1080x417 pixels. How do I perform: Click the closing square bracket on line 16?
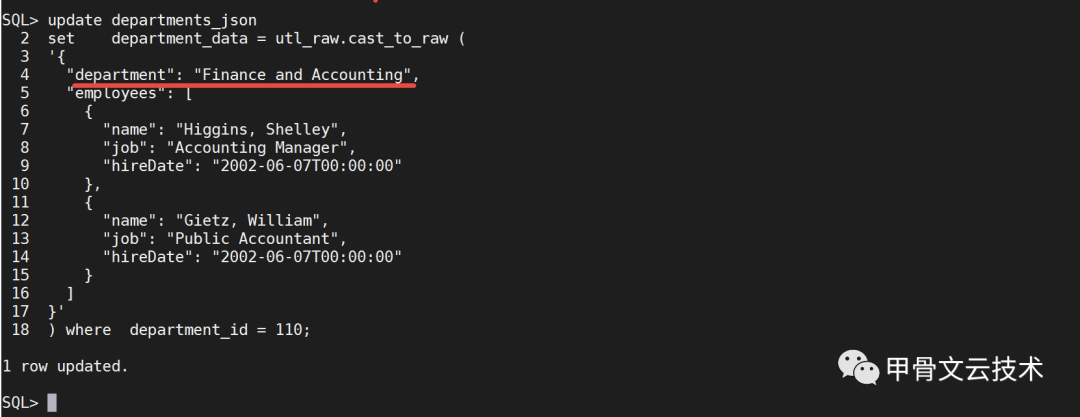70,293
